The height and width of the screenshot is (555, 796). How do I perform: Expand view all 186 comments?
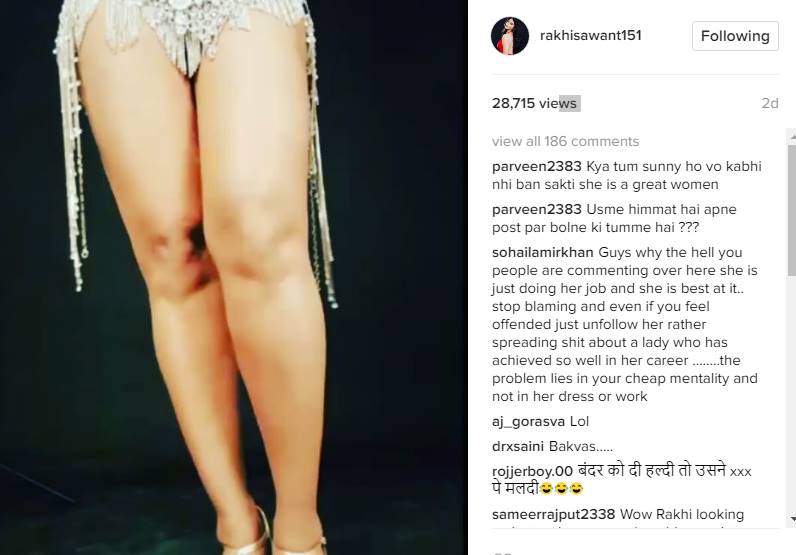tap(565, 141)
